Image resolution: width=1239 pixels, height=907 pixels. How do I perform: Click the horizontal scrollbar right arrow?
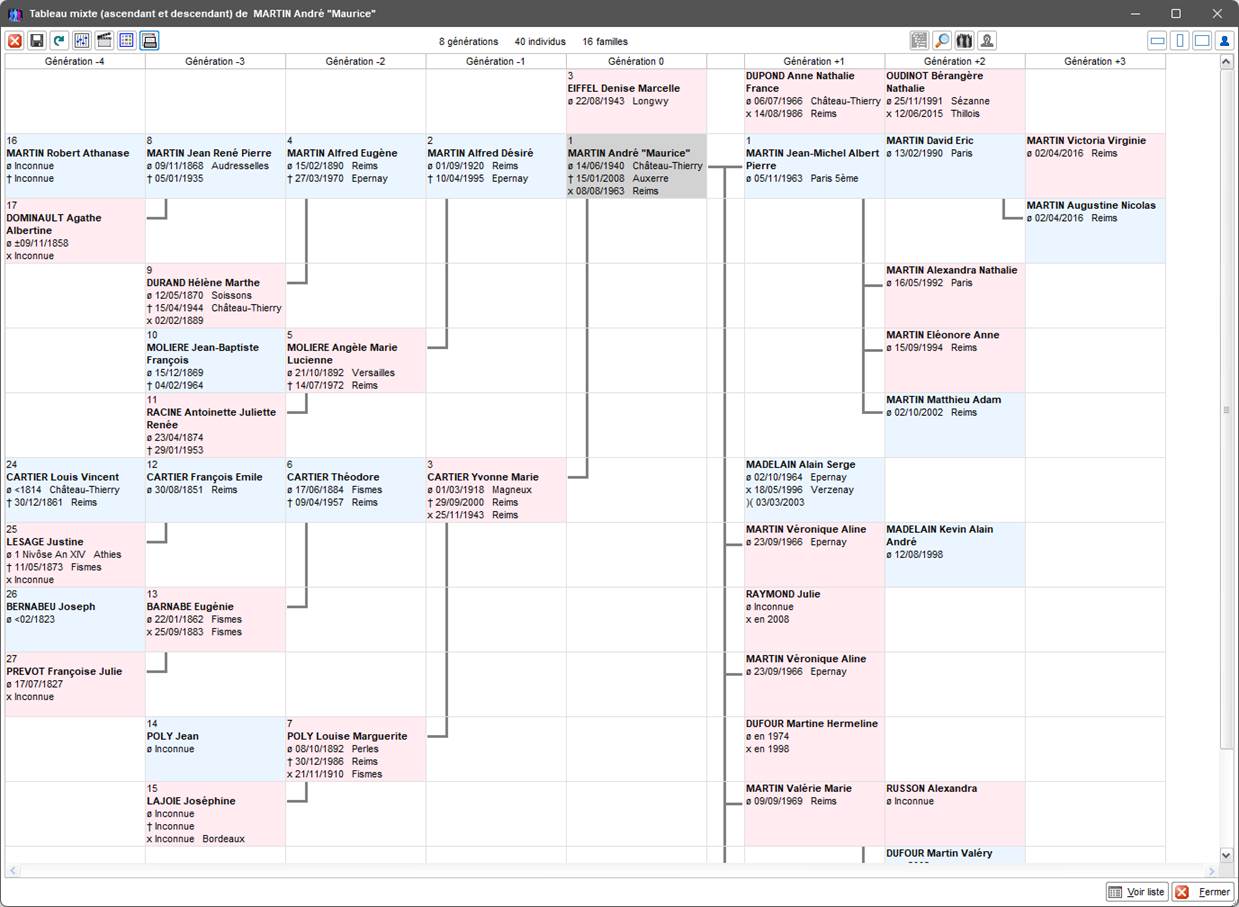point(1212,871)
